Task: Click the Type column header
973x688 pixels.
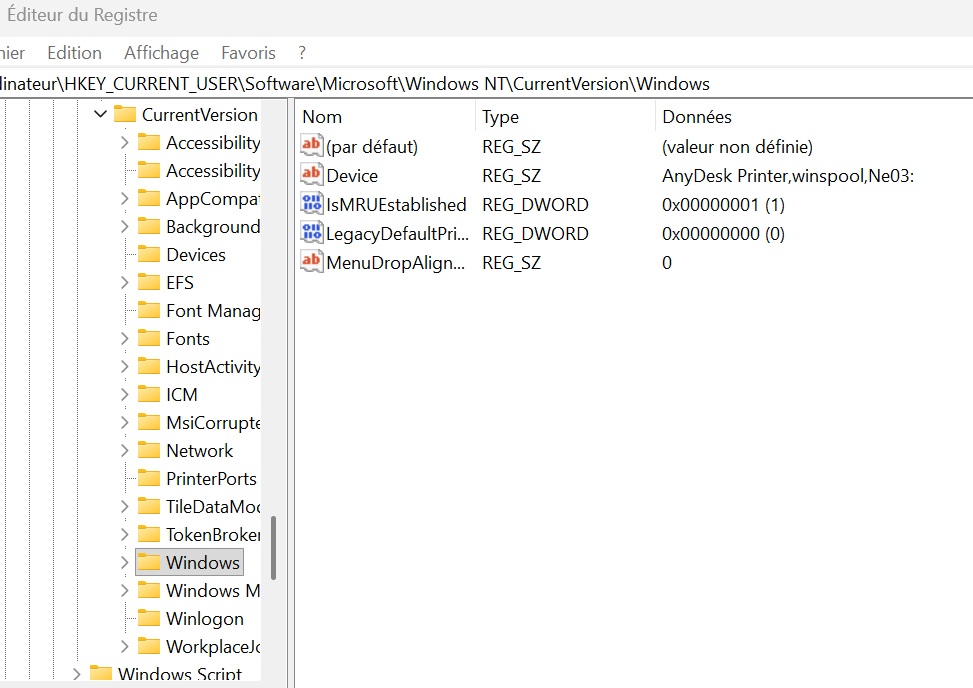Action: click(500, 117)
